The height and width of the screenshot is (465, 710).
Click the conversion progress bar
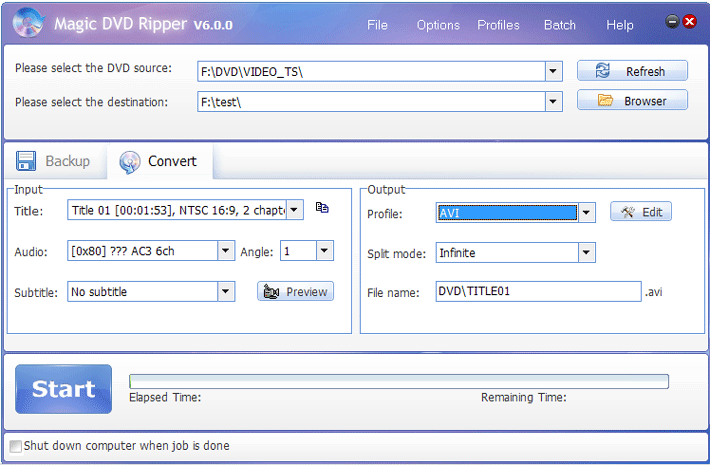tap(398, 382)
